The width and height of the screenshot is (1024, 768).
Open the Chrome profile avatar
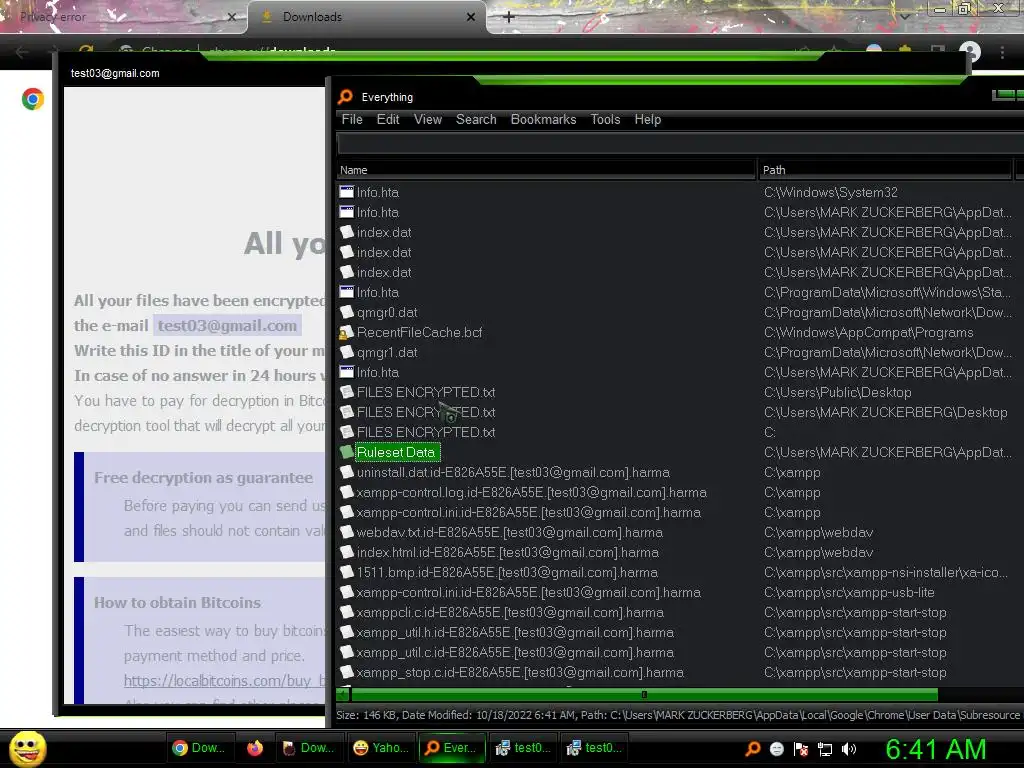970,52
